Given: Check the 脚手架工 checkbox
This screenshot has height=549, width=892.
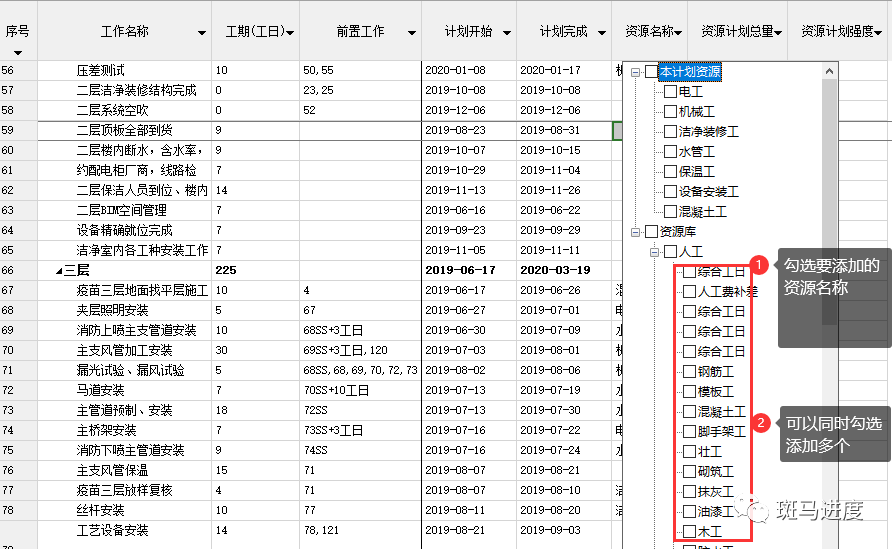Looking at the screenshot, I should (x=689, y=431).
